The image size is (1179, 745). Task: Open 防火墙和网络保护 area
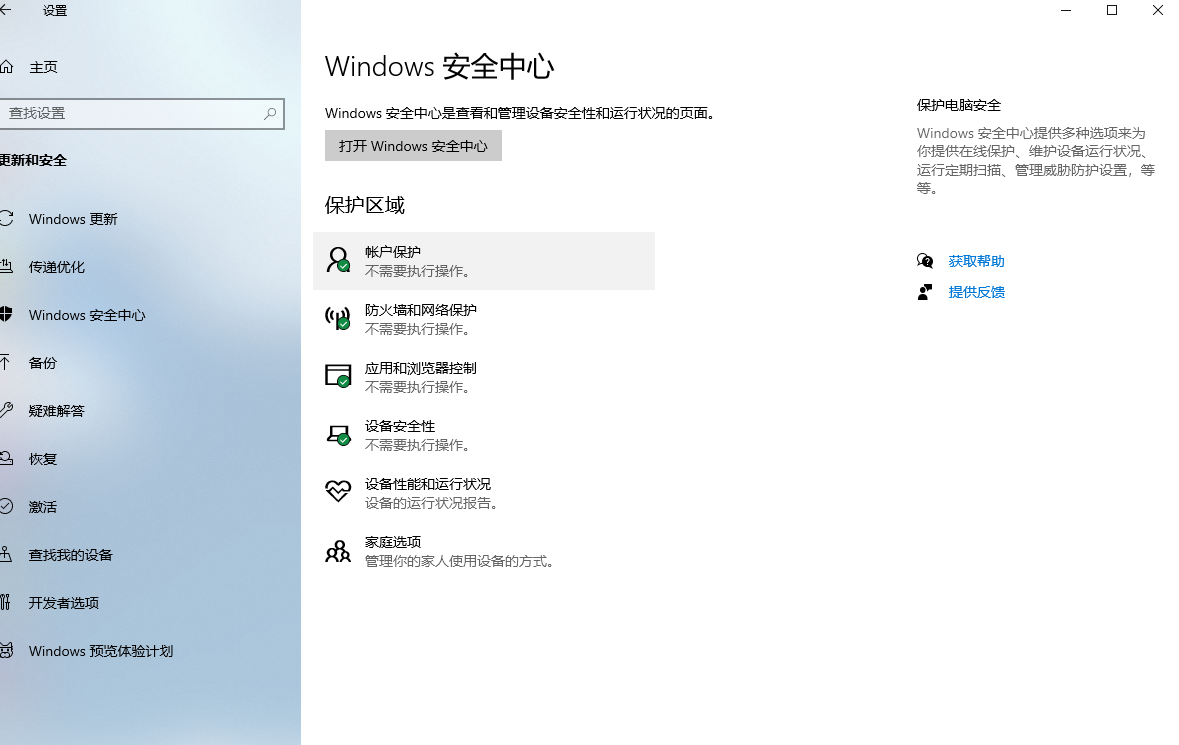click(x=483, y=319)
